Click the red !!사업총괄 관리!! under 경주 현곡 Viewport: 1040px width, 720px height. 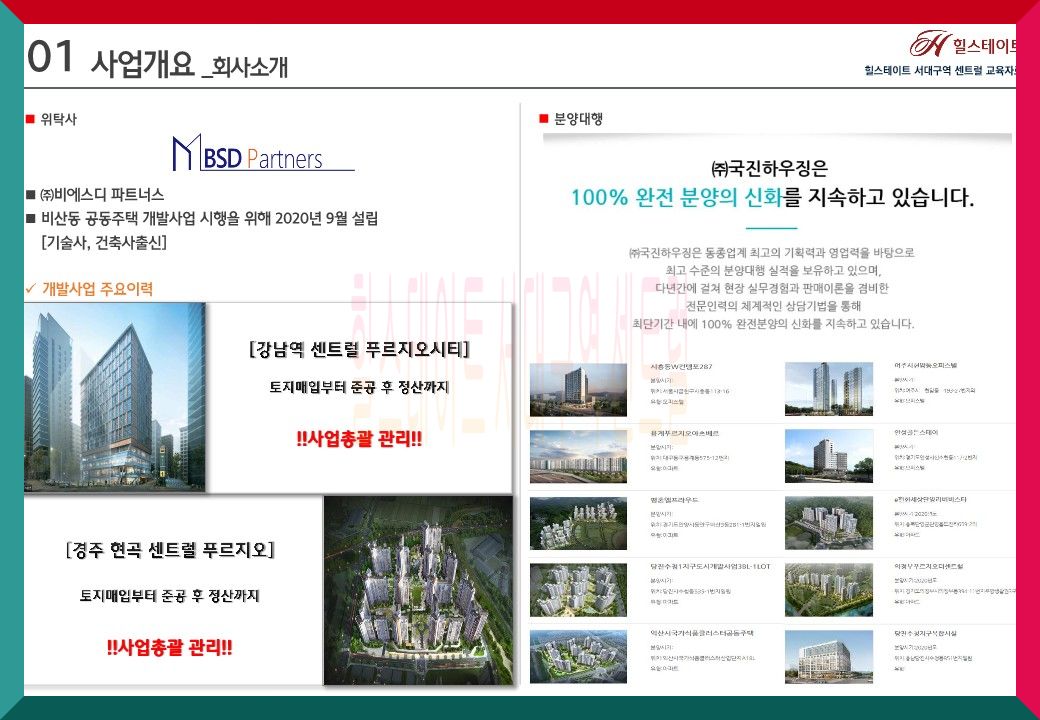click(x=170, y=648)
